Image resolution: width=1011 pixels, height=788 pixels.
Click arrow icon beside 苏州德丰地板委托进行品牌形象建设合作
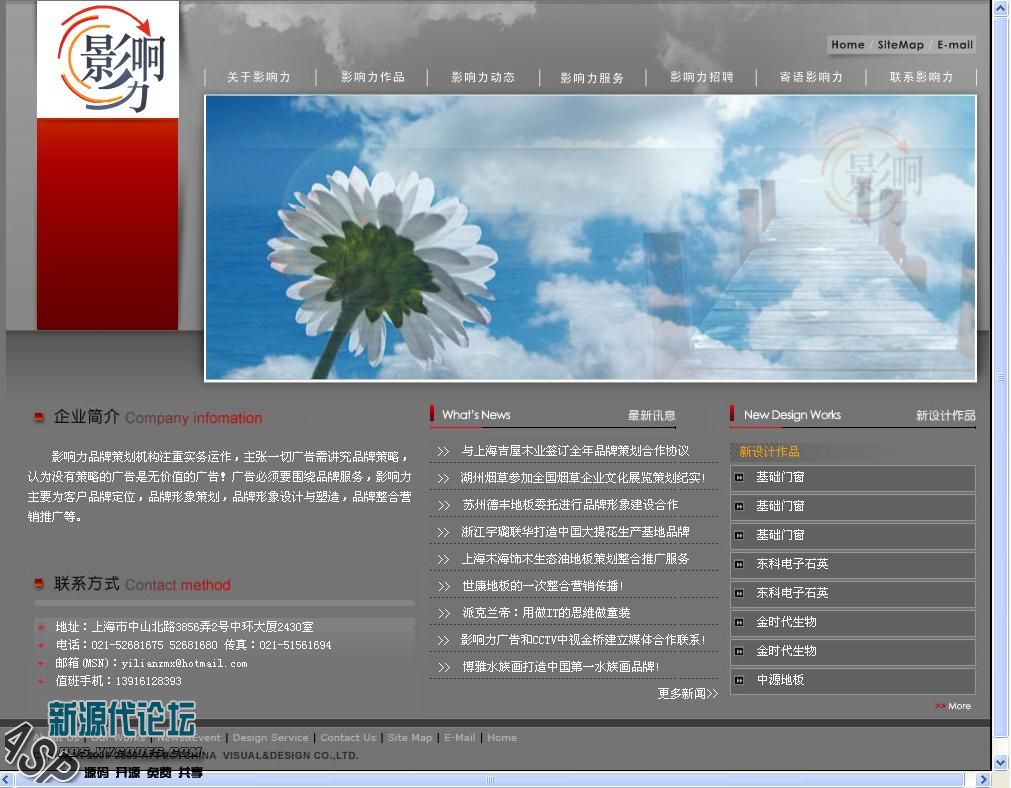[443, 506]
